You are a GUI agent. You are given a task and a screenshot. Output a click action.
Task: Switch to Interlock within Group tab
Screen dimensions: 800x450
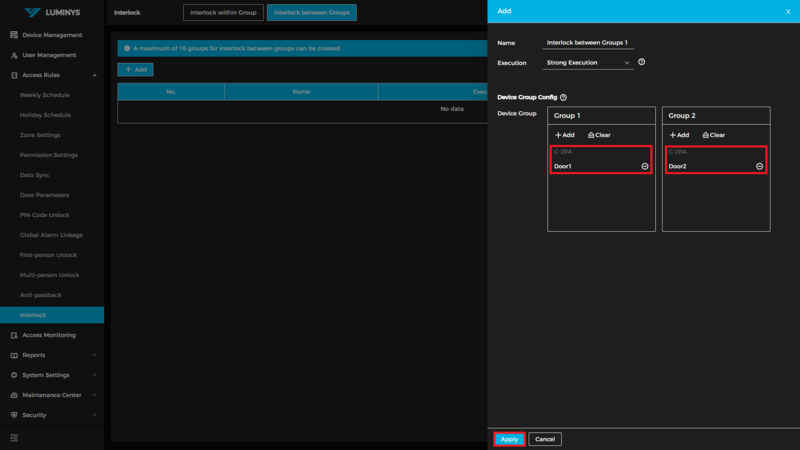tap(223, 13)
